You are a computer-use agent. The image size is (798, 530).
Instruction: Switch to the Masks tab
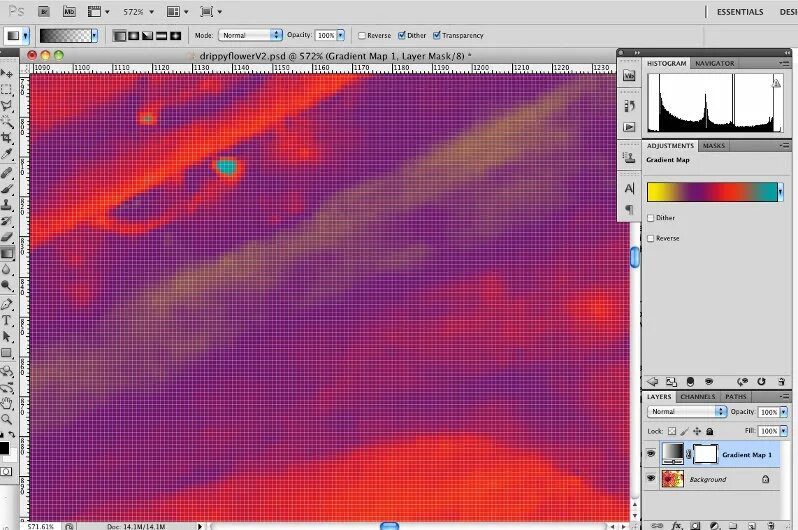(714, 146)
